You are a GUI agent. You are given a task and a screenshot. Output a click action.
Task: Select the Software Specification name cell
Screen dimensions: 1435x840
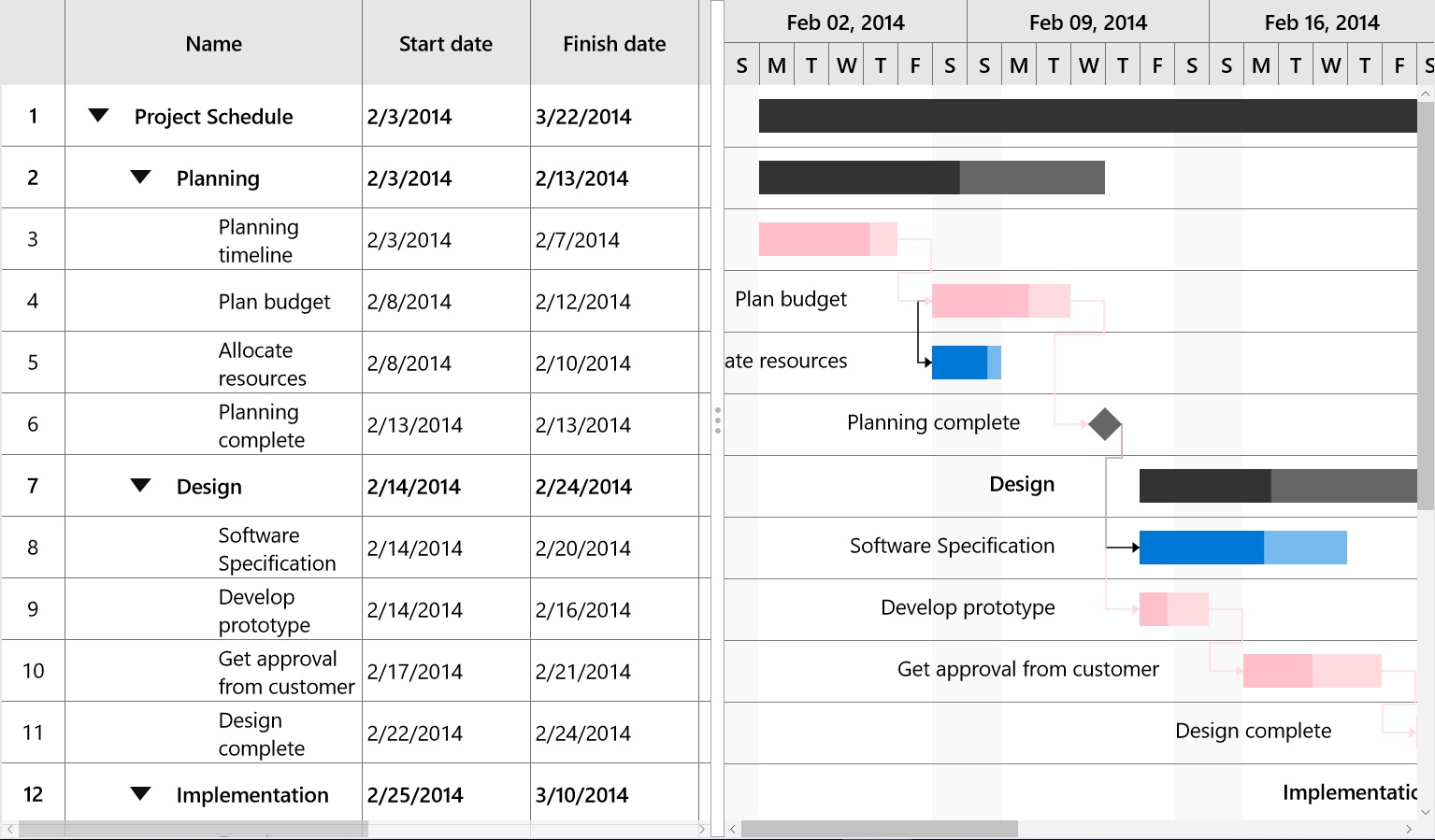click(x=214, y=548)
